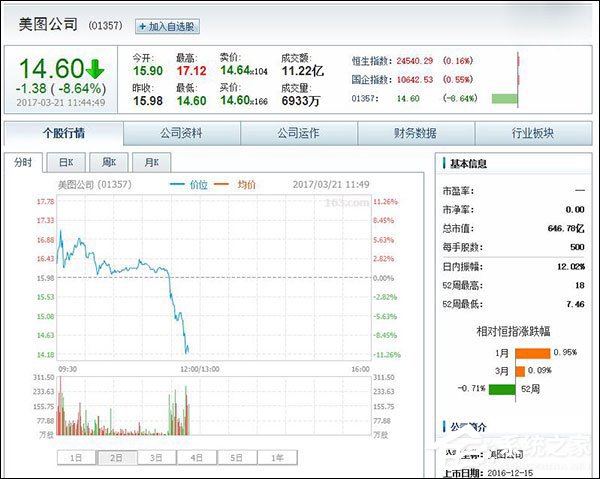The image size is (600, 479).
Task: Click 上市日期 value 2016-12-15
Action: click(x=510, y=473)
